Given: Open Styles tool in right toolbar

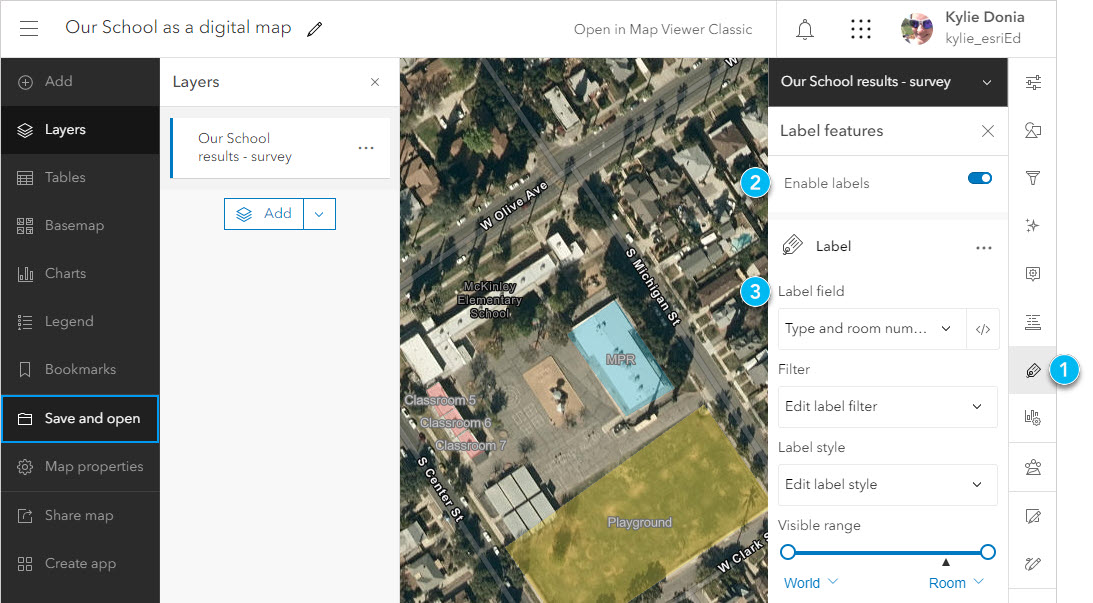Looking at the screenshot, I should (x=1033, y=130).
